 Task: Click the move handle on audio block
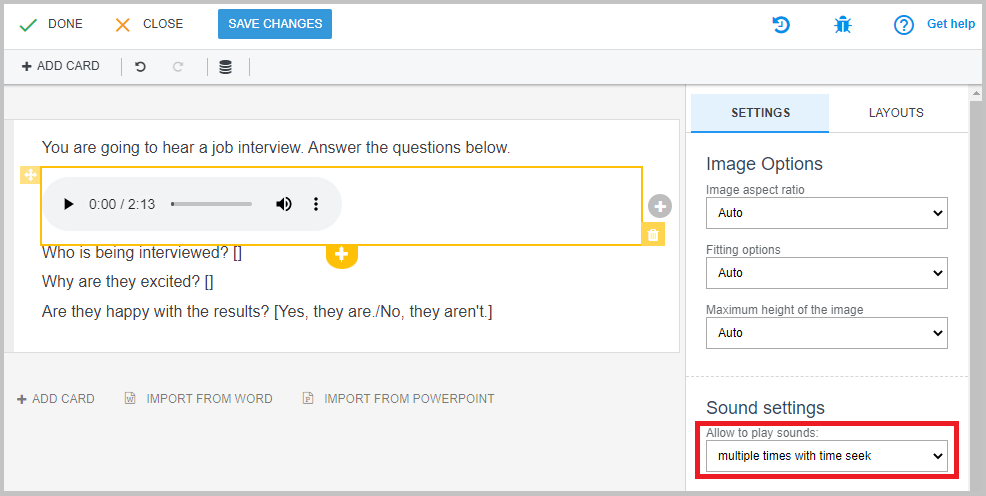[x=30, y=175]
